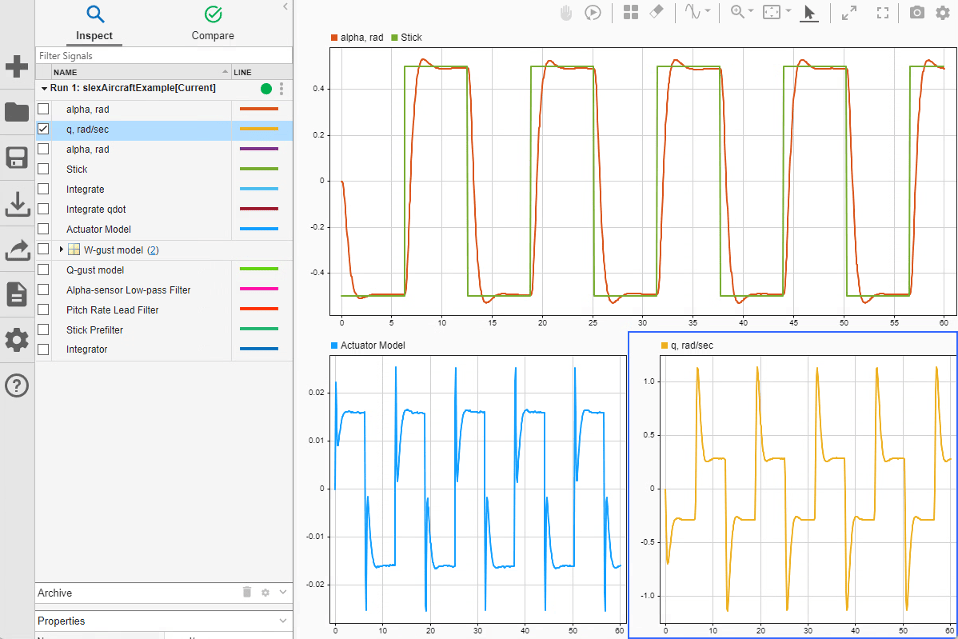Click the Save disk icon in sidebar
The height and width of the screenshot is (639, 958).
(x=16, y=158)
